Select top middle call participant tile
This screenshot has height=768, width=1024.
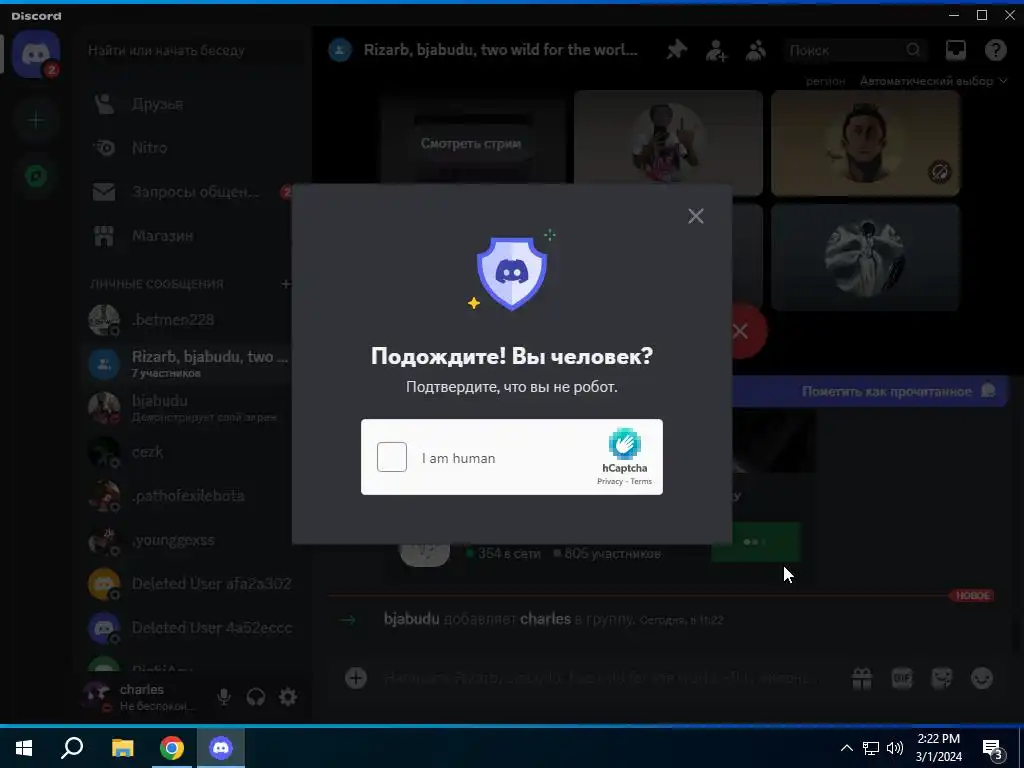pos(668,143)
